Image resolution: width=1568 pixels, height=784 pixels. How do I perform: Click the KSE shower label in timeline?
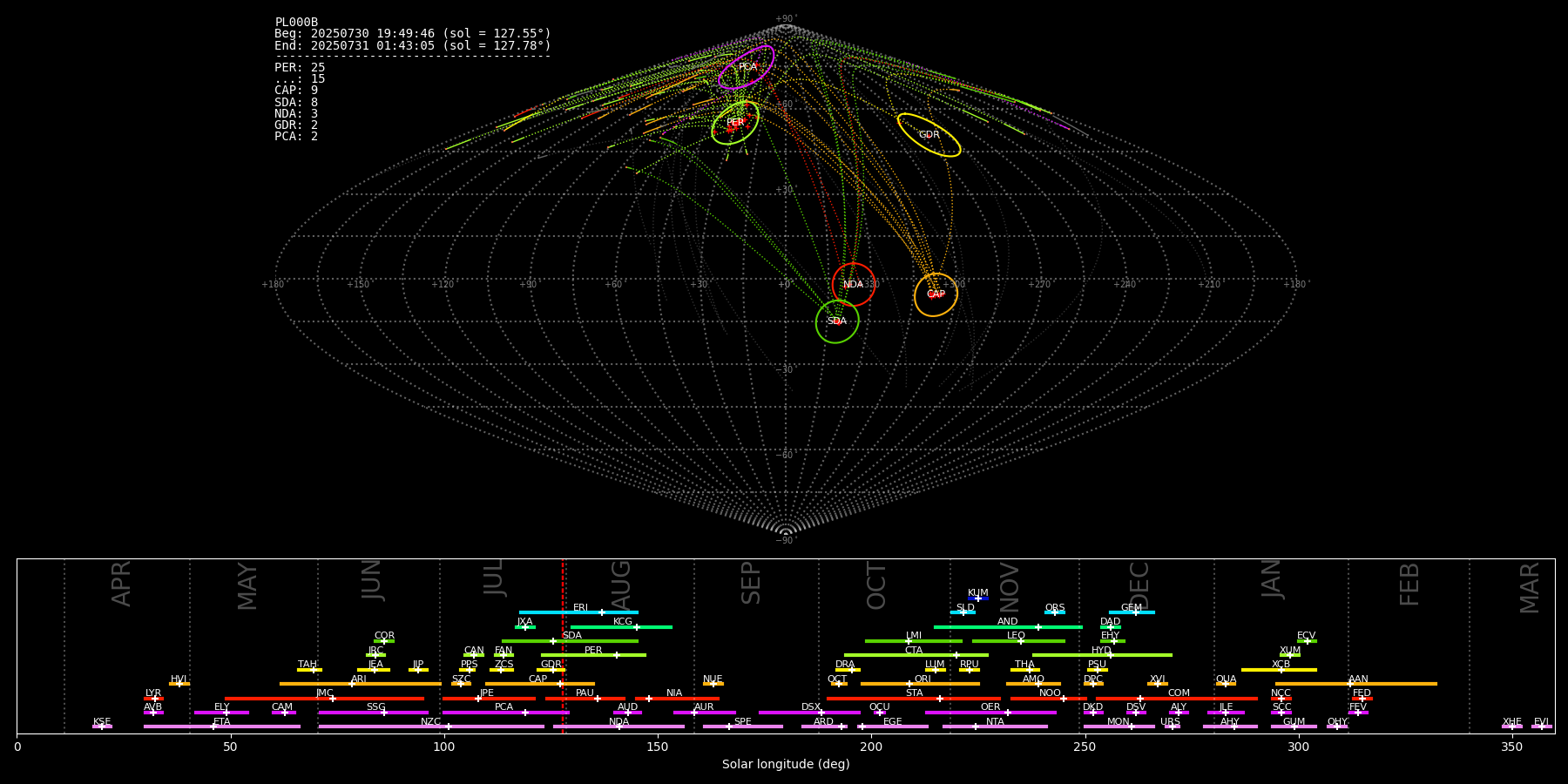[x=102, y=722]
